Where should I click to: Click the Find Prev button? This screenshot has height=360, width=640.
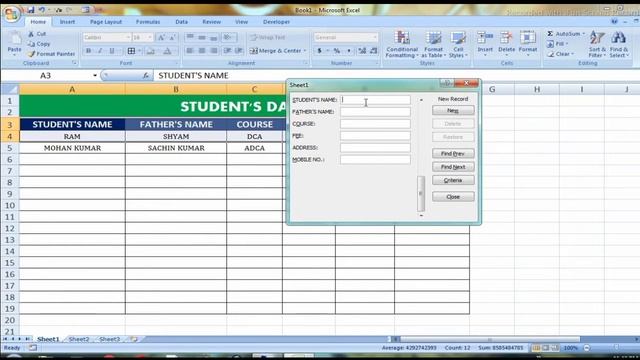point(453,153)
